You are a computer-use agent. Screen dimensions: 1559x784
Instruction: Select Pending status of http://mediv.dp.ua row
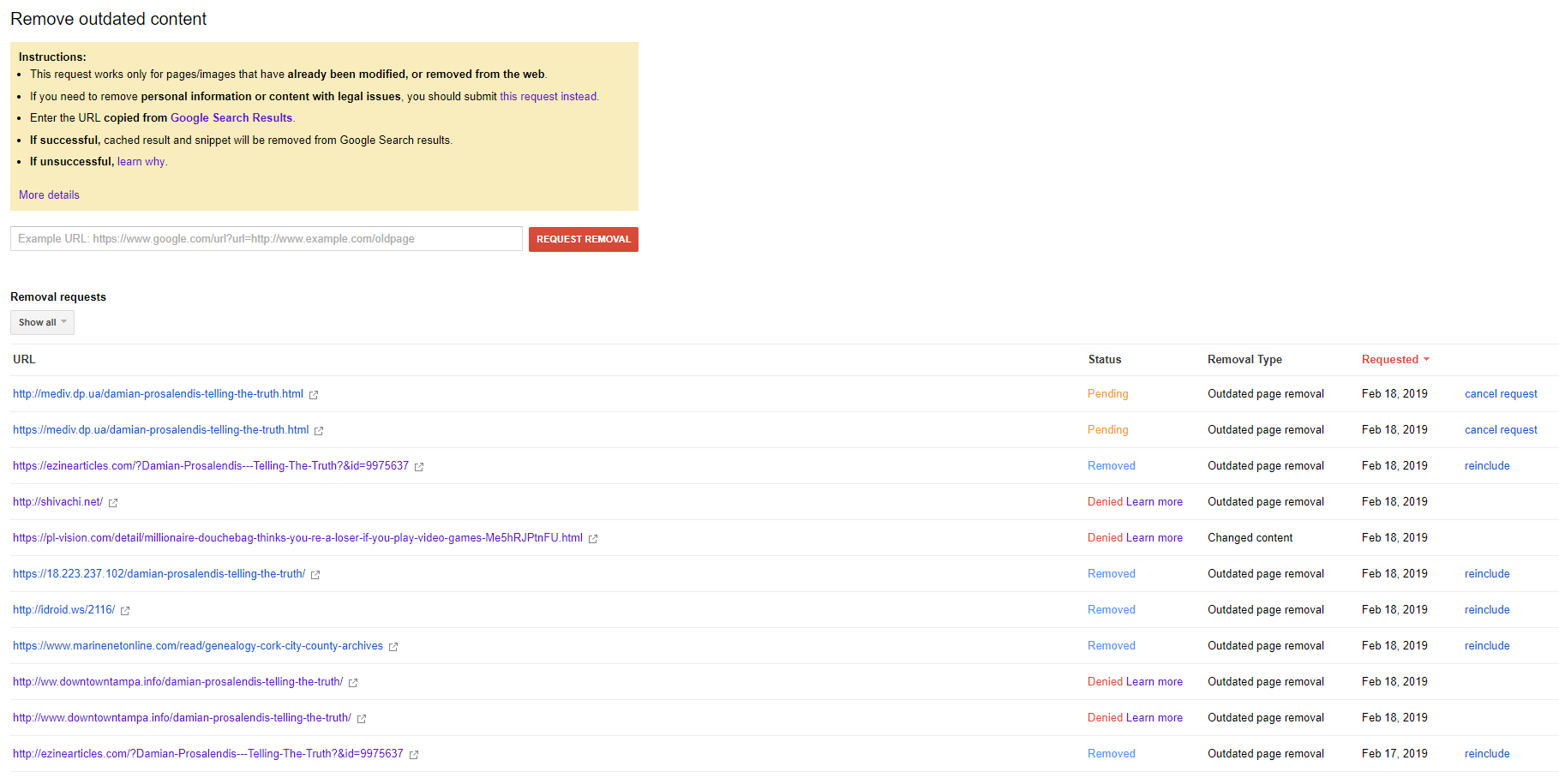coord(1107,394)
